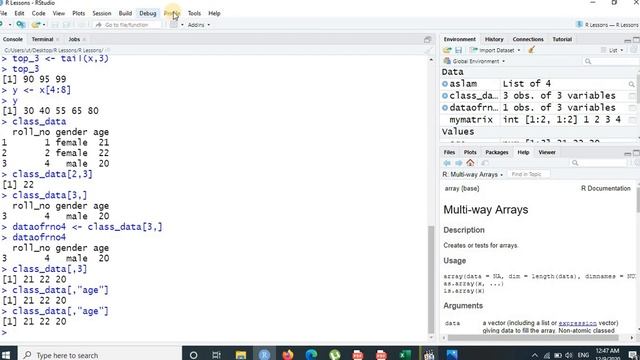
Task: Close the Jobs tab
Action: (84, 40)
